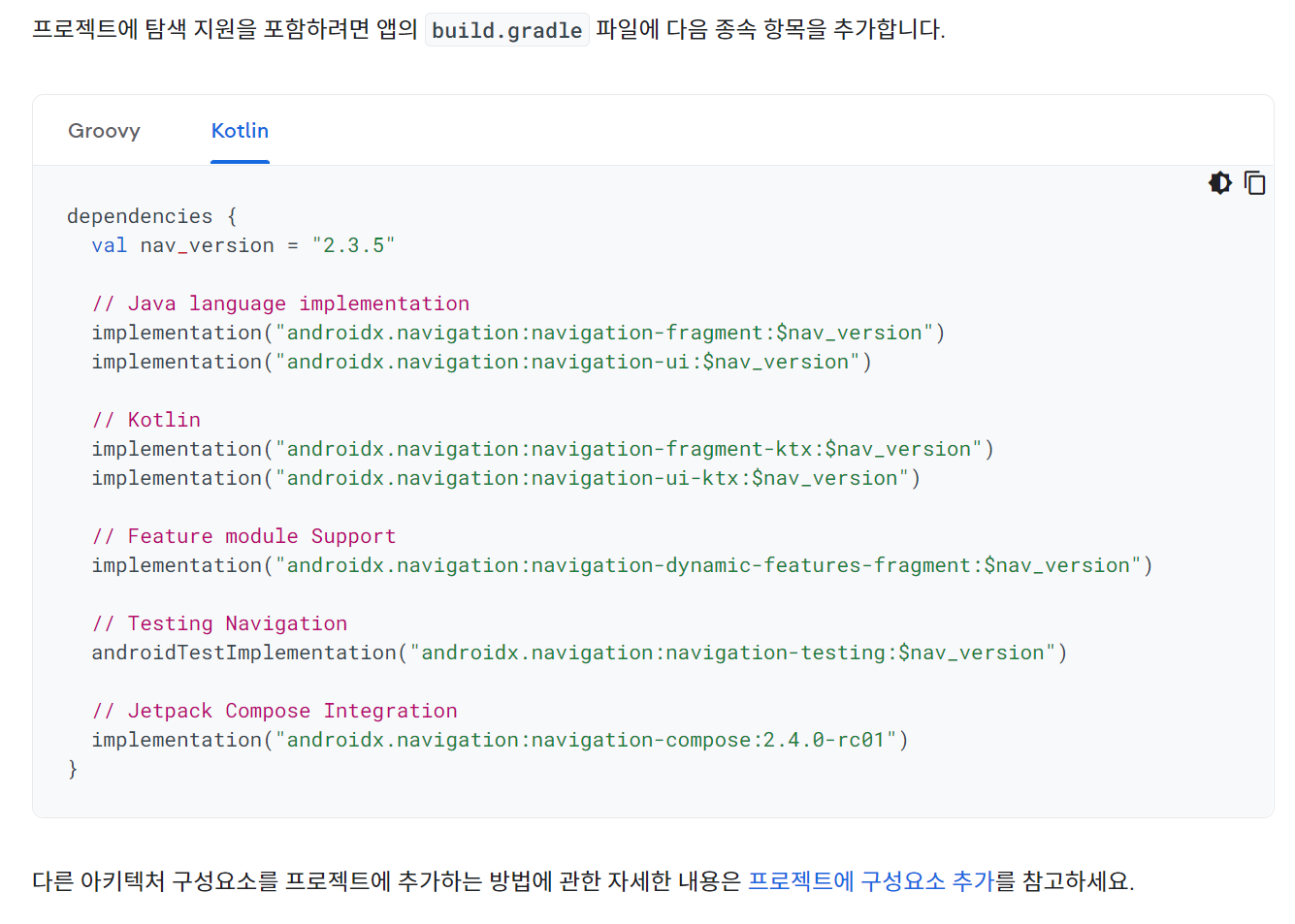Screen dimensions: 1295x924
Task: Click the navigation-fragment:$nav_version implementation line
Action: coord(518,333)
